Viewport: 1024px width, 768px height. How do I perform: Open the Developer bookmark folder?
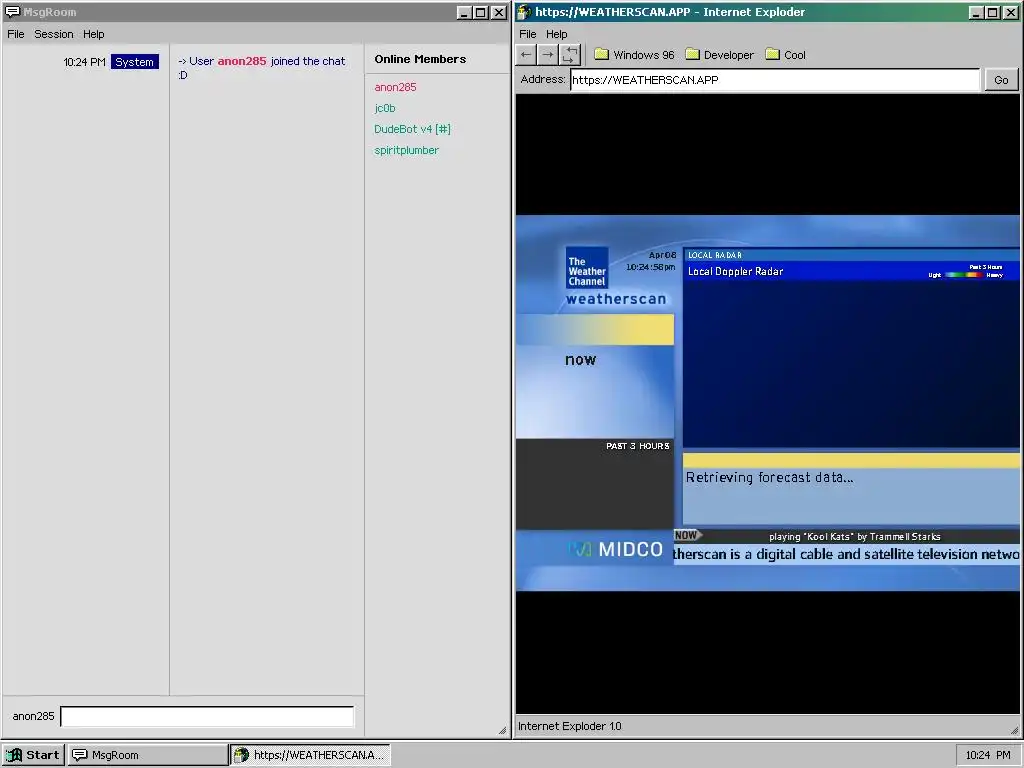719,55
